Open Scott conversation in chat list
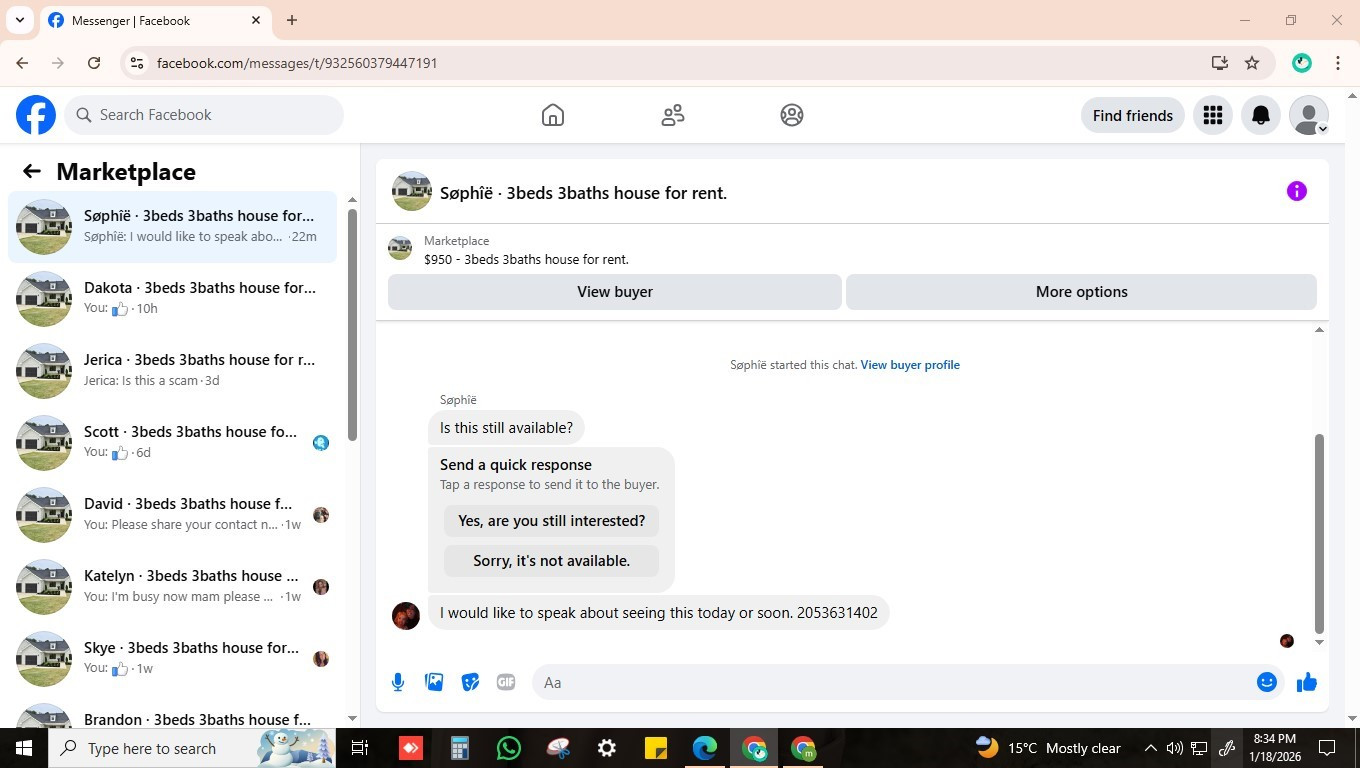1360x768 pixels. 173,443
